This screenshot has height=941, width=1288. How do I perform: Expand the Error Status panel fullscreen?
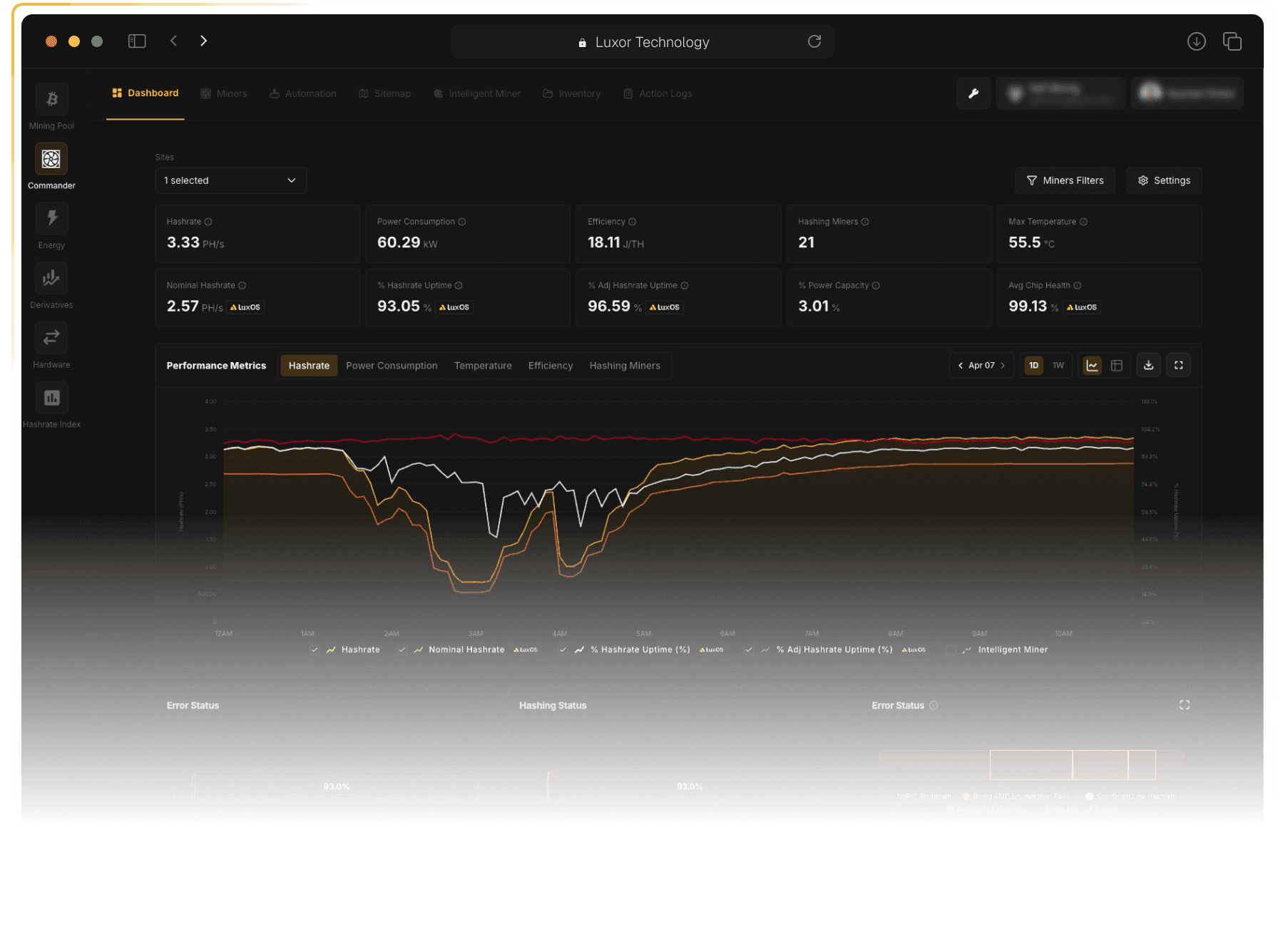tap(1185, 705)
